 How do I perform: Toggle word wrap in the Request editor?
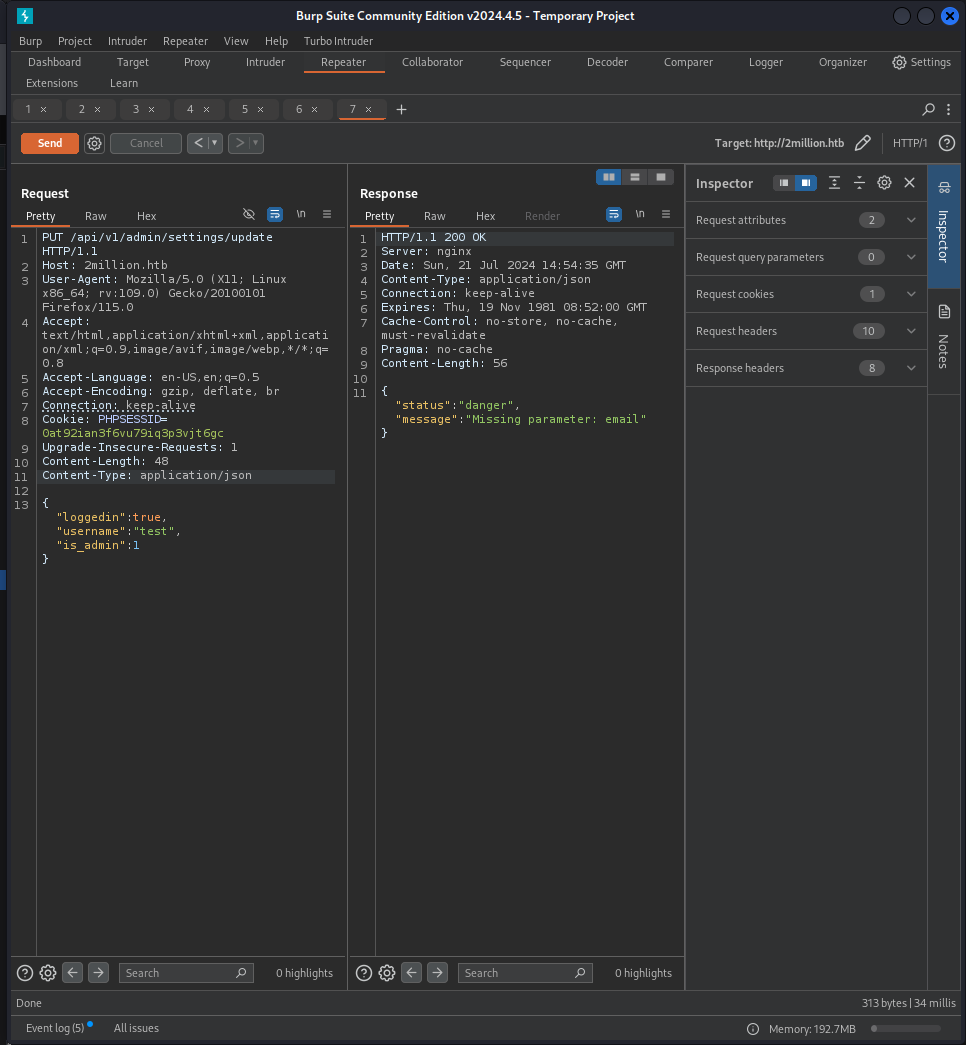[275, 214]
